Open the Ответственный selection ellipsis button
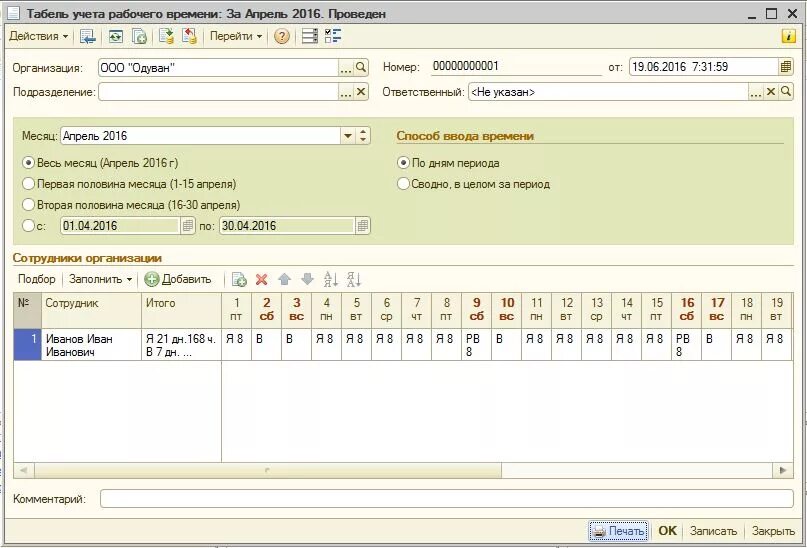807x548 pixels. pos(755,93)
